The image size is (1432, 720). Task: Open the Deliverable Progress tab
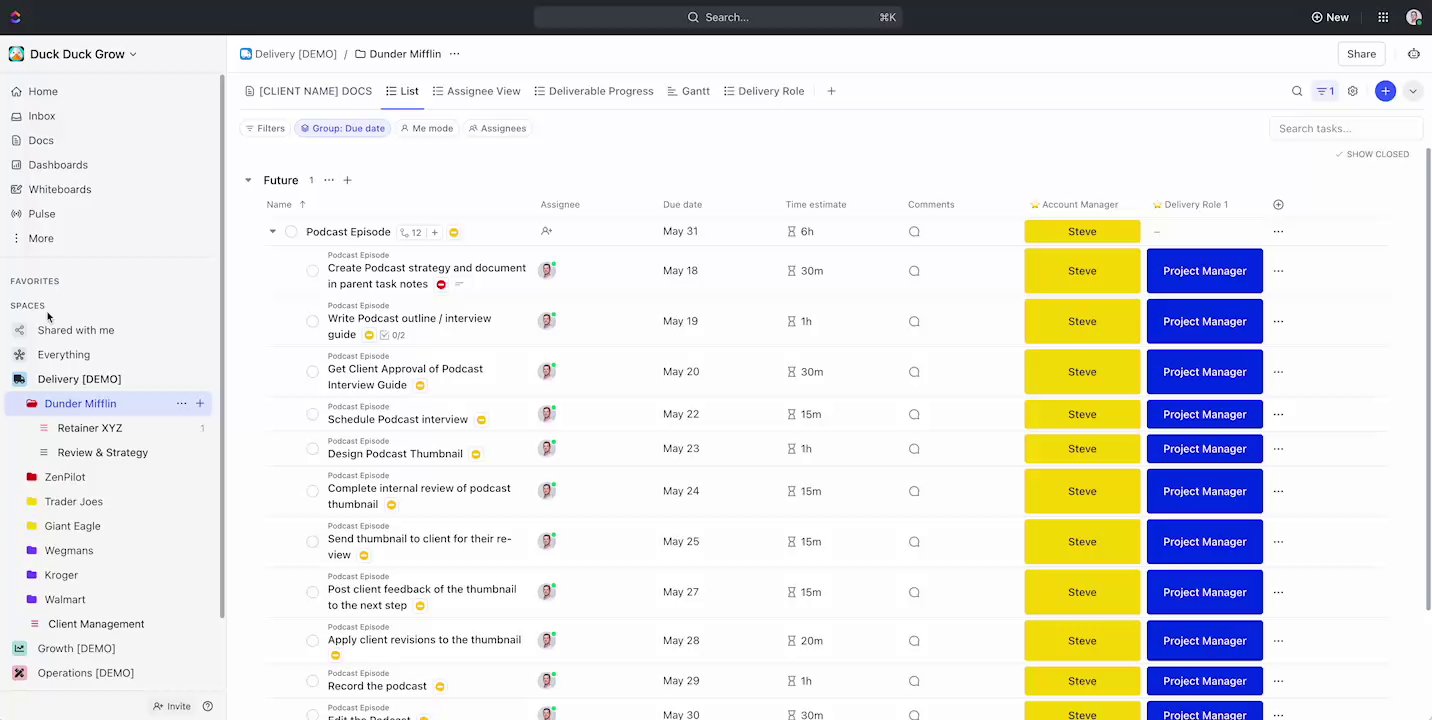click(594, 91)
